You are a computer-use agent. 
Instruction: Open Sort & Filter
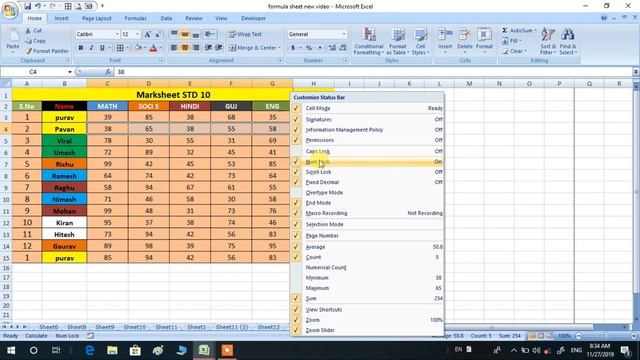coord(548,41)
